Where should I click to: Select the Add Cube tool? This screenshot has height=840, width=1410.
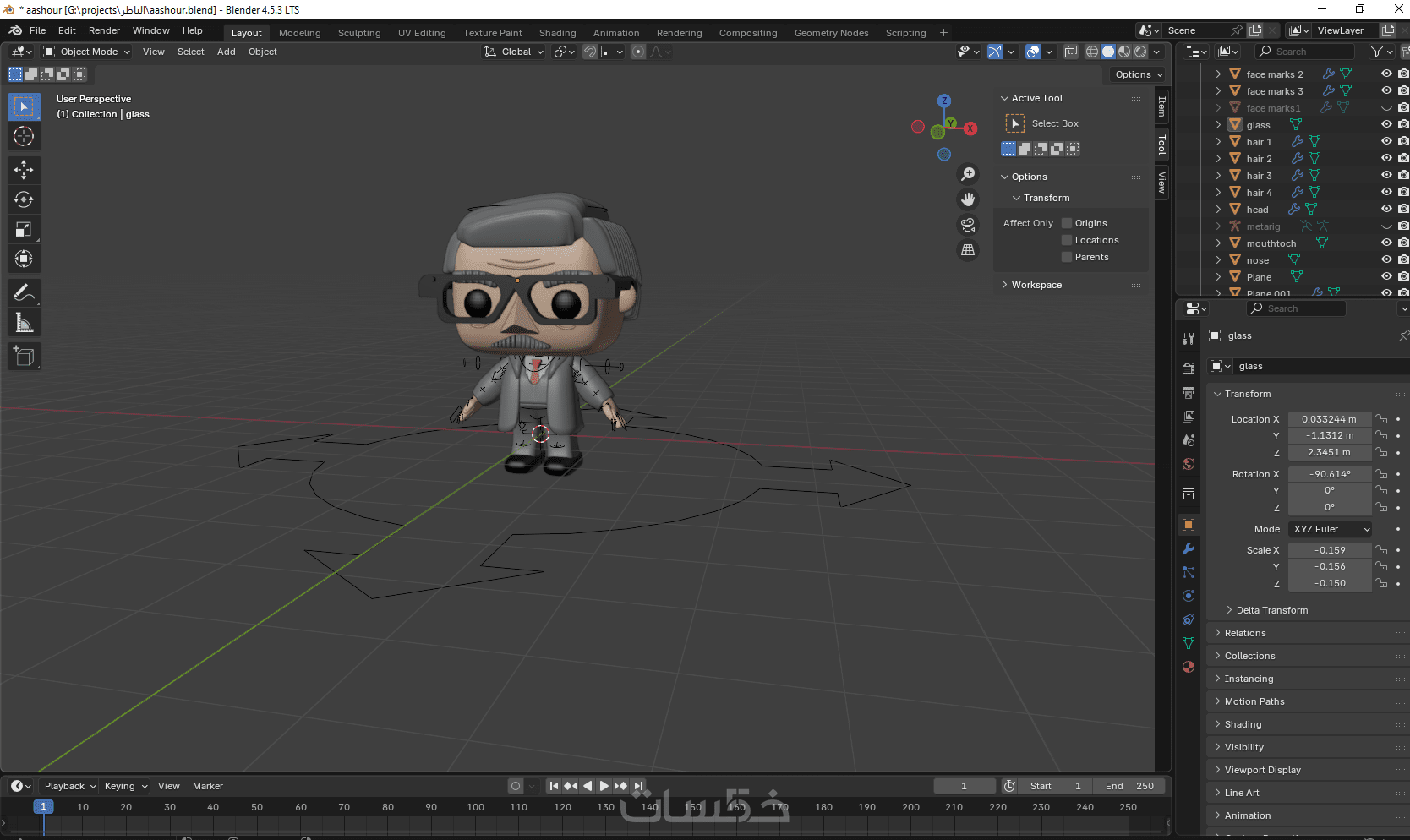pyautogui.click(x=24, y=356)
